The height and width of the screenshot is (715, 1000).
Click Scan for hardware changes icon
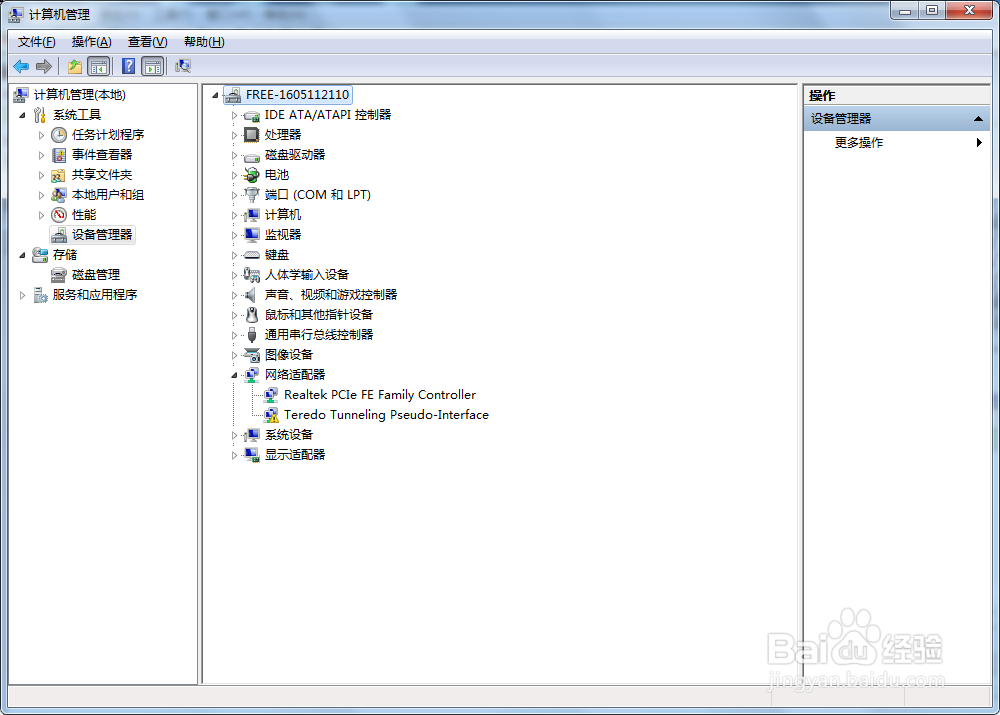pyautogui.click(x=183, y=66)
